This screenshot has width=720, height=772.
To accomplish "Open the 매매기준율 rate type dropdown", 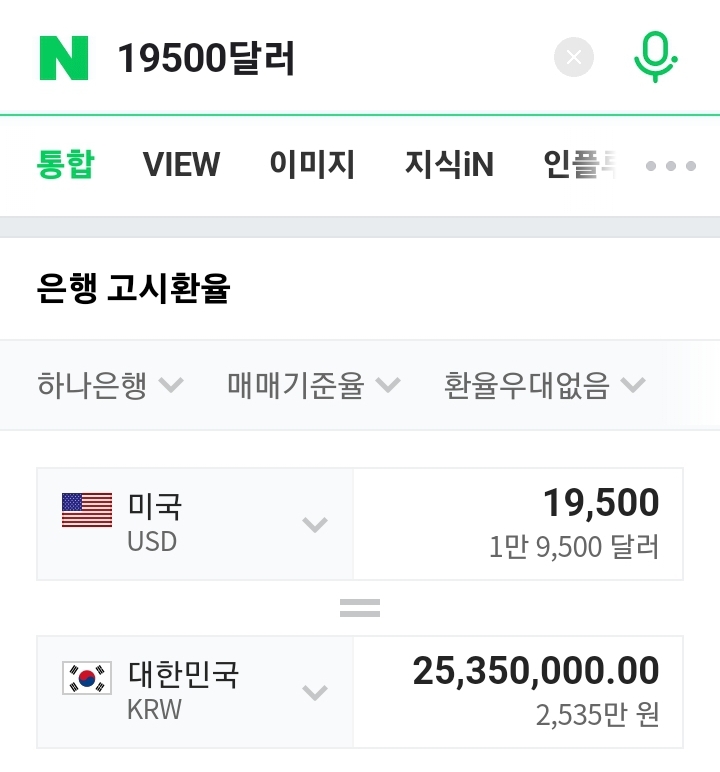I will pos(313,385).
